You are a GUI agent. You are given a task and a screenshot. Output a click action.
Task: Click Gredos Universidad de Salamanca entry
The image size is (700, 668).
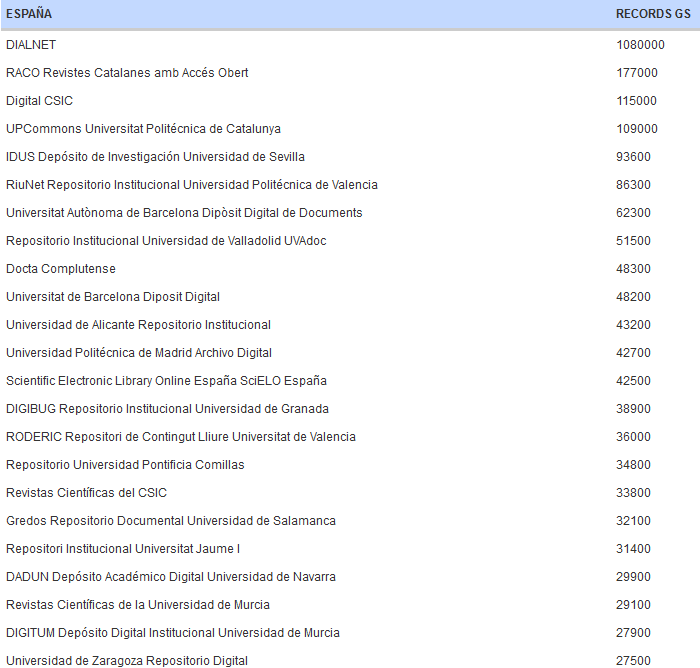point(171,521)
